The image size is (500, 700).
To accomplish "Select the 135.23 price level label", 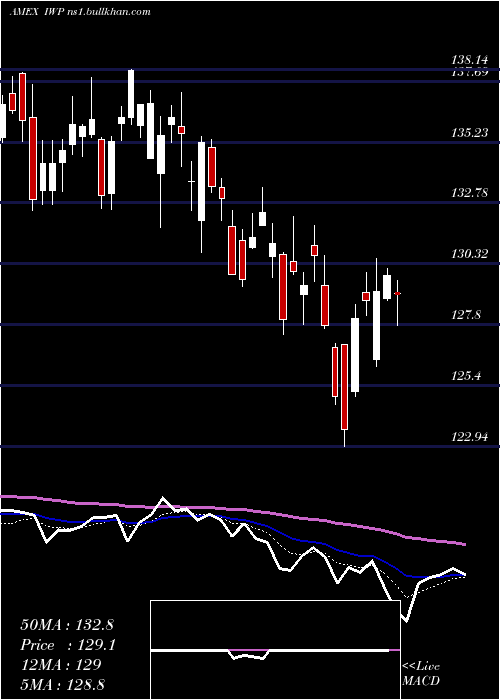I will [x=470, y=133].
